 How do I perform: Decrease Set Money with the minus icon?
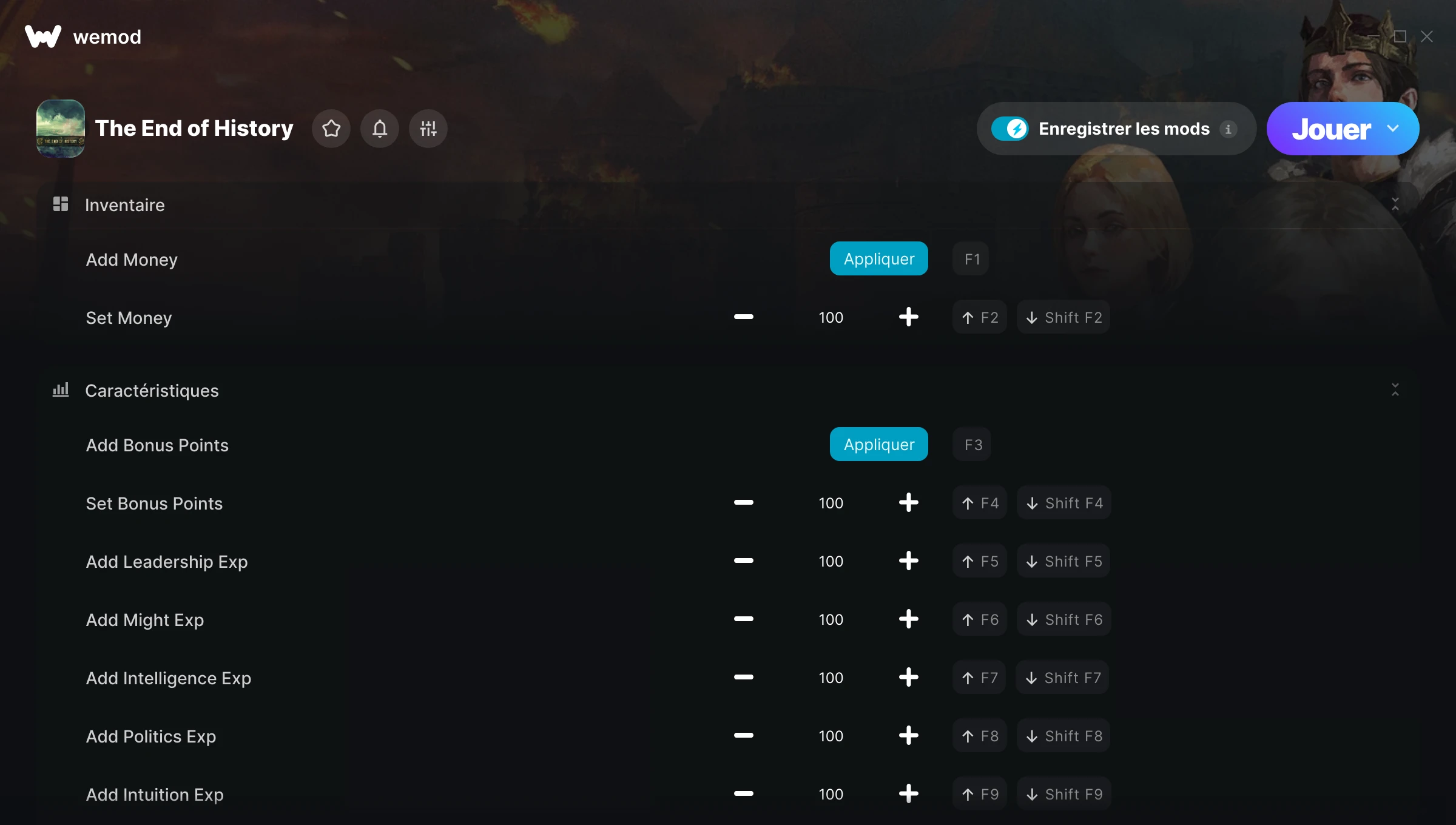(x=744, y=317)
